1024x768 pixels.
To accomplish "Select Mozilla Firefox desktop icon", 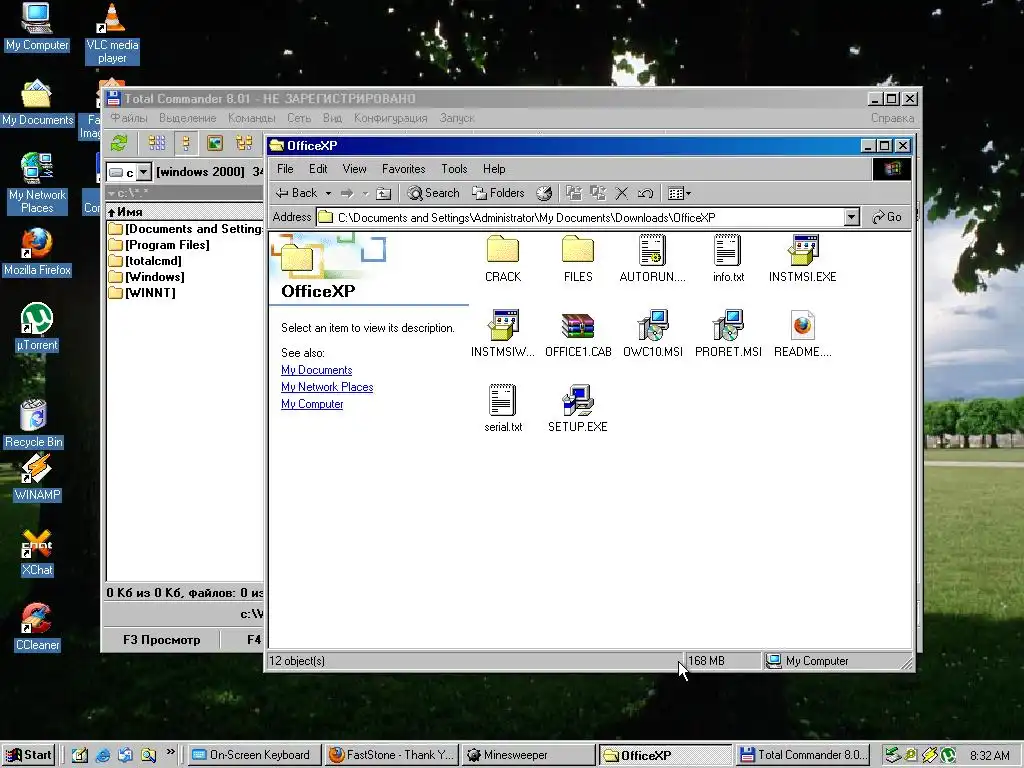I will click(x=37, y=251).
